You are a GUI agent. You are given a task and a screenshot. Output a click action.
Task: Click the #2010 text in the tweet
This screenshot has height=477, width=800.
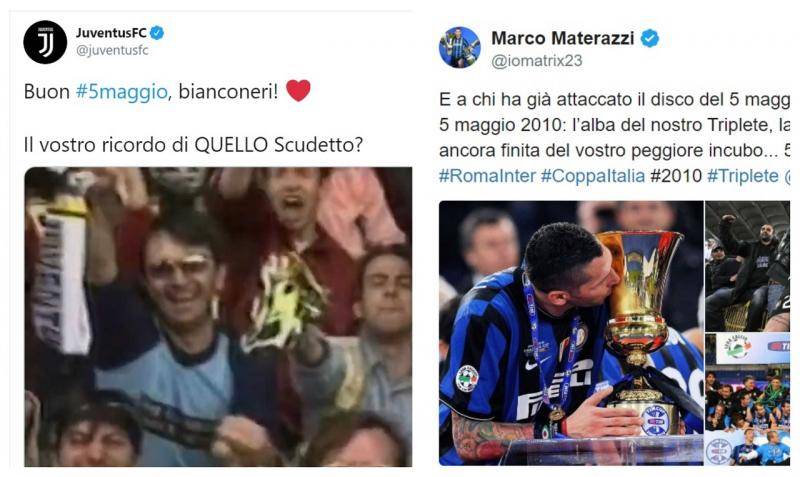click(x=676, y=176)
